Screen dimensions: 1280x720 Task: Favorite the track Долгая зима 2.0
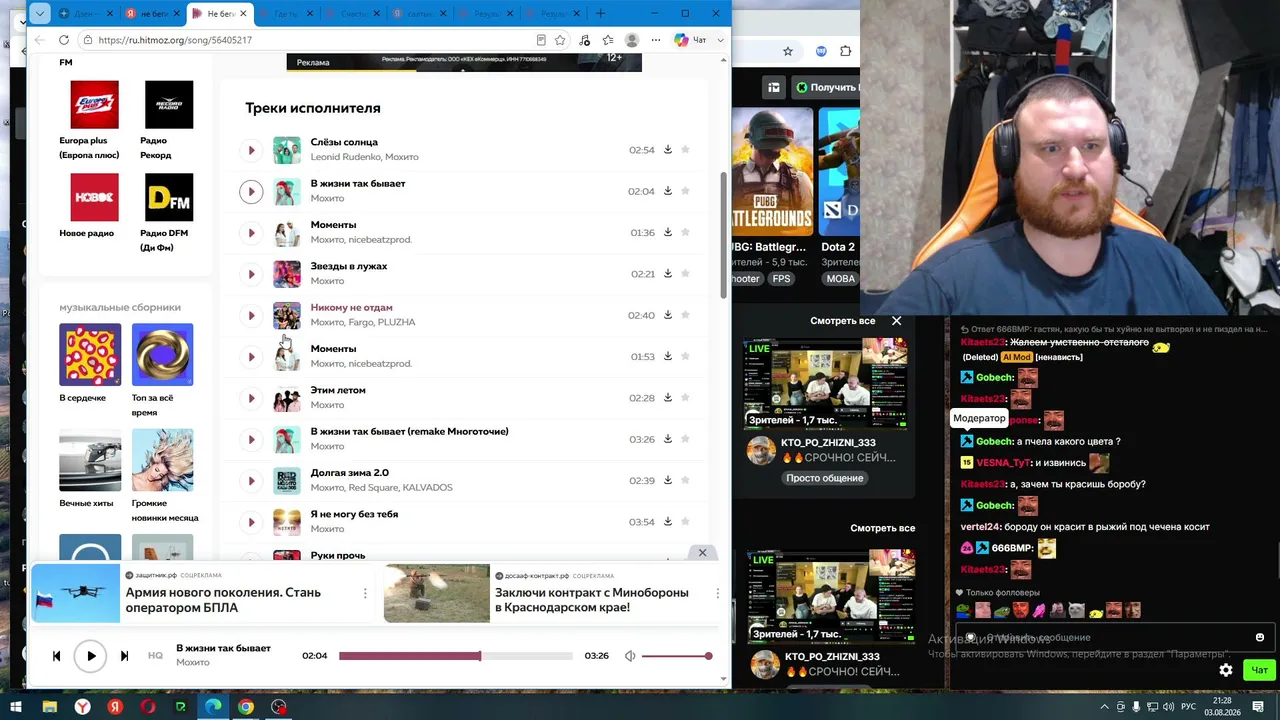(685, 481)
